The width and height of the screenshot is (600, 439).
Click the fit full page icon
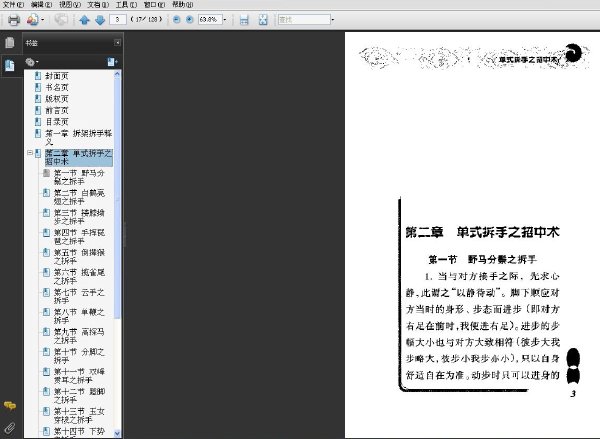(263, 20)
